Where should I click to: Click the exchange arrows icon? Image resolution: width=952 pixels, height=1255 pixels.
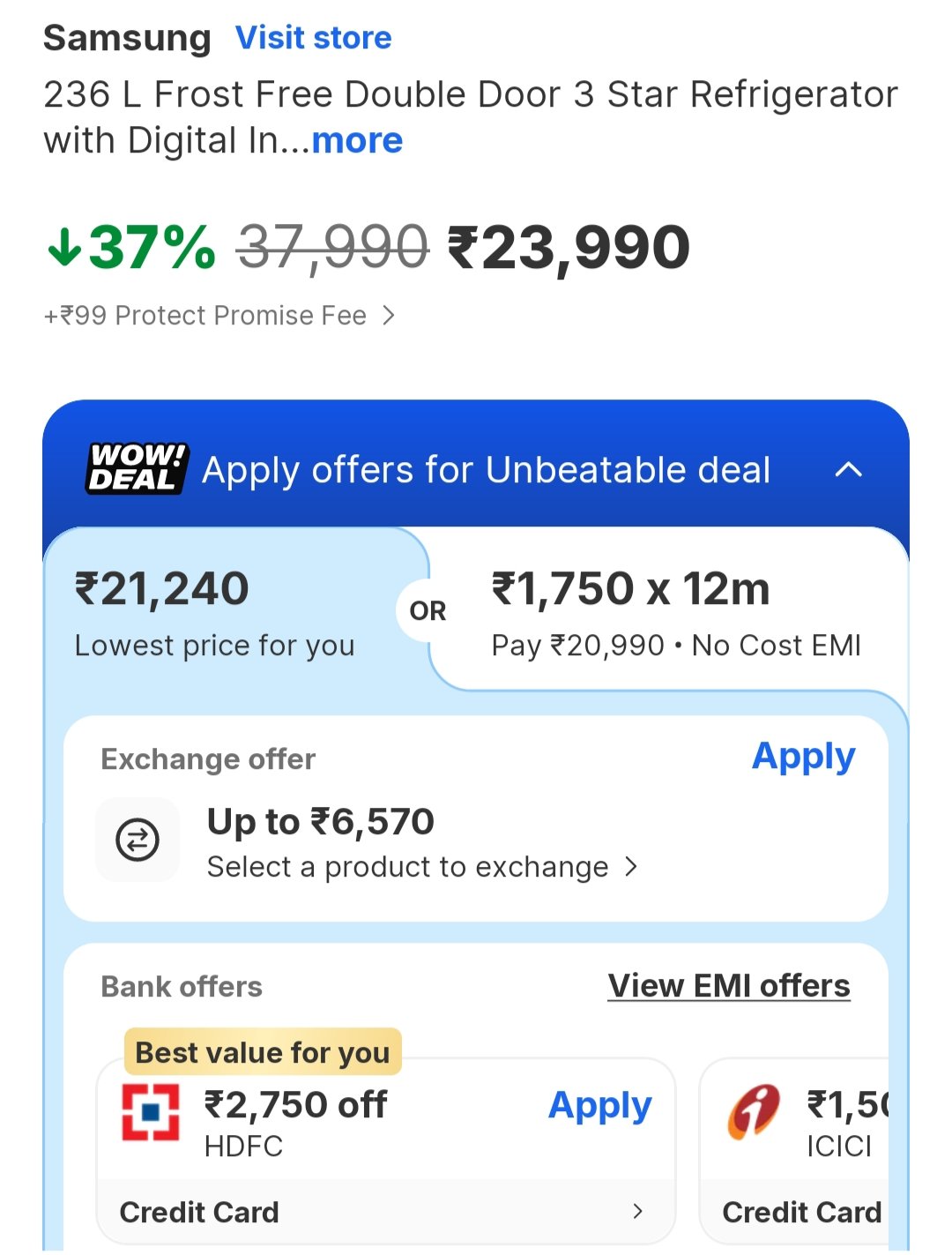point(138,839)
